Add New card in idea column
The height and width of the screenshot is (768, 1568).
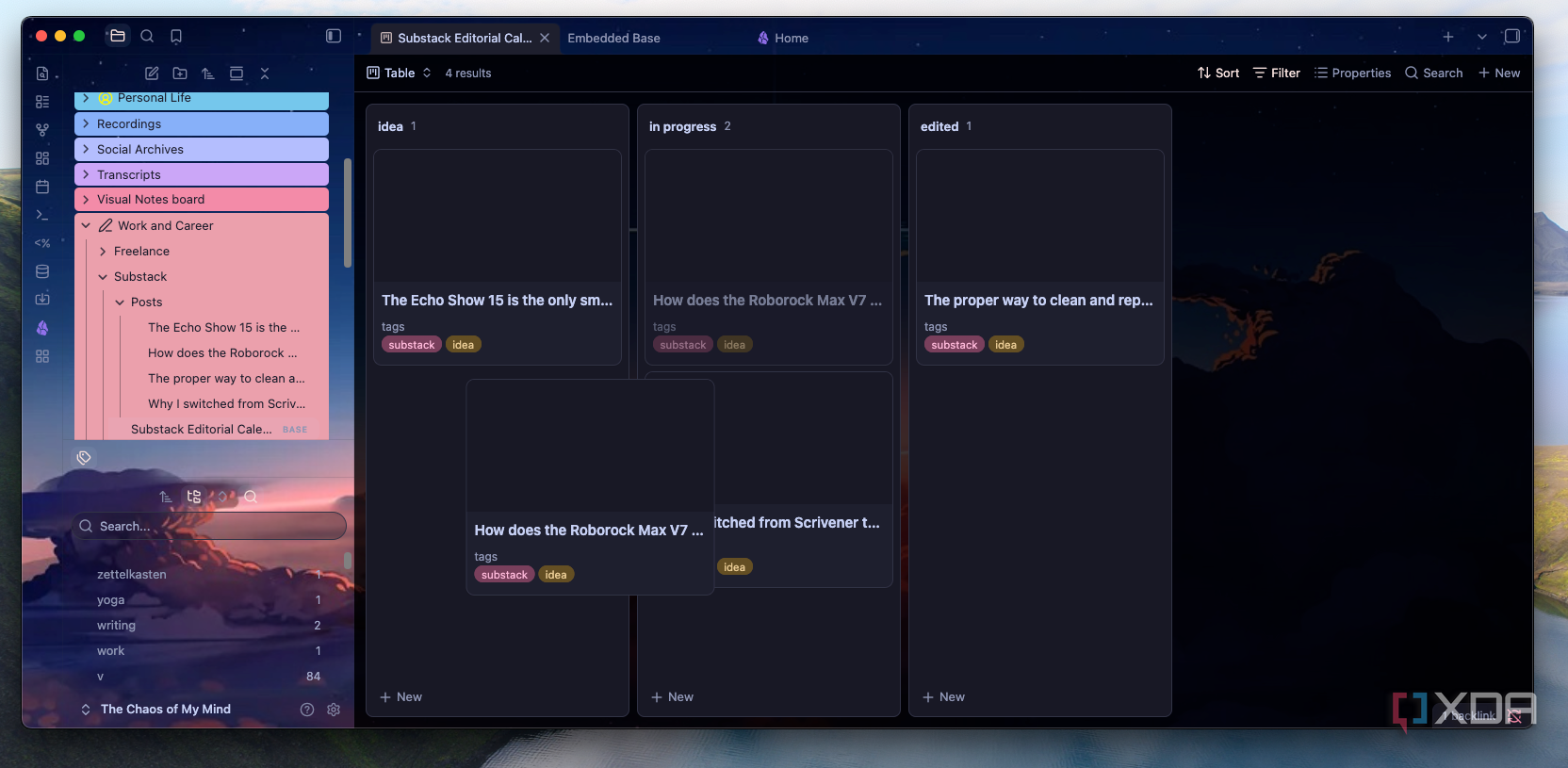(400, 697)
